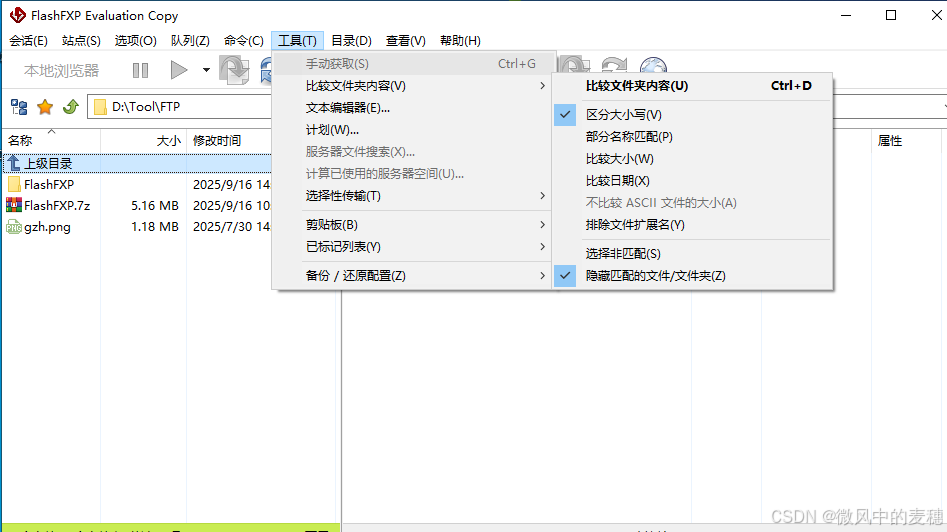This screenshot has height=532, width=947.
Task: Click the gzh.png image file icon
Action: tap(14, 227)
